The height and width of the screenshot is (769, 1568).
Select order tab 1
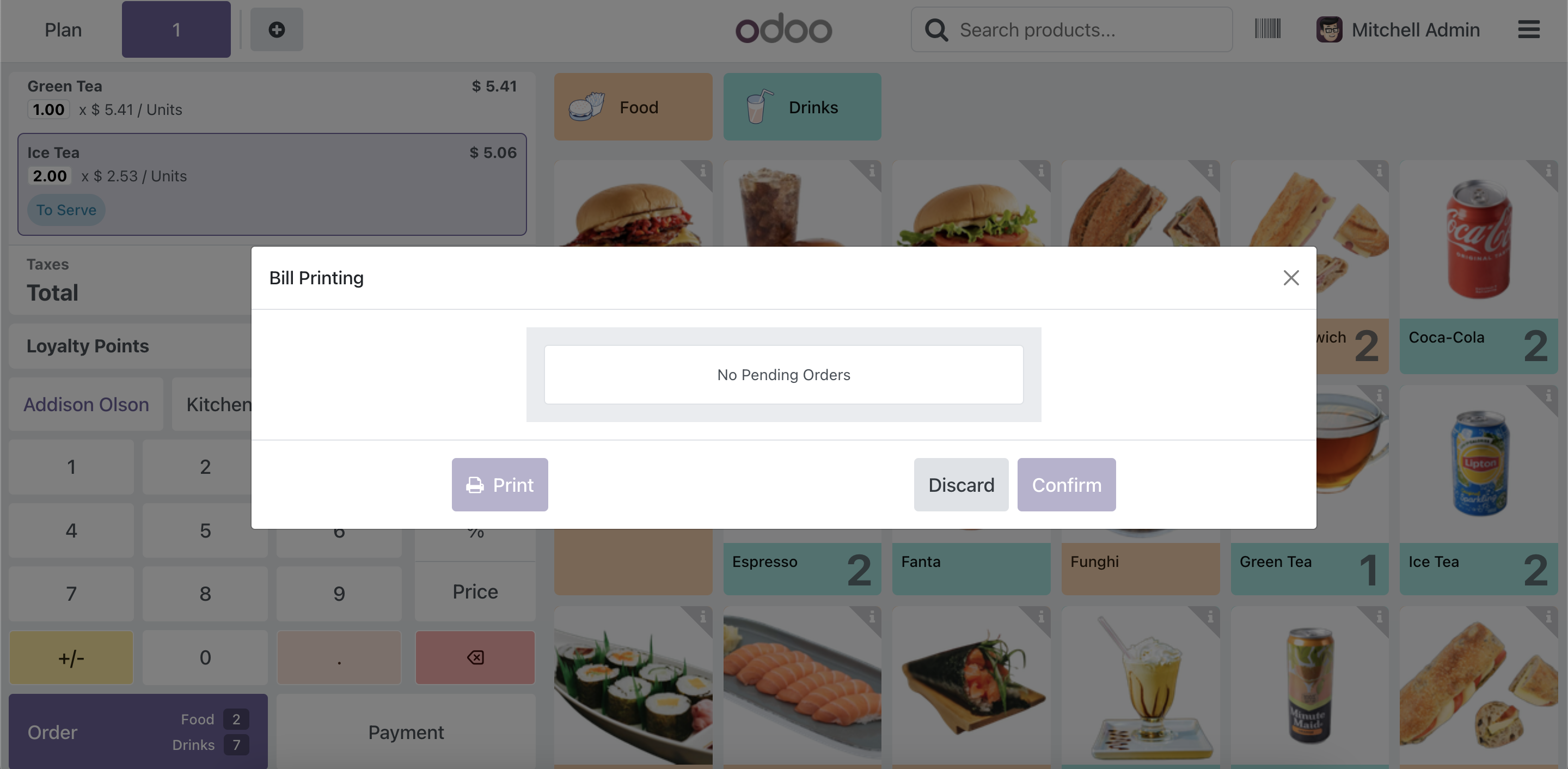coord(176,29)
